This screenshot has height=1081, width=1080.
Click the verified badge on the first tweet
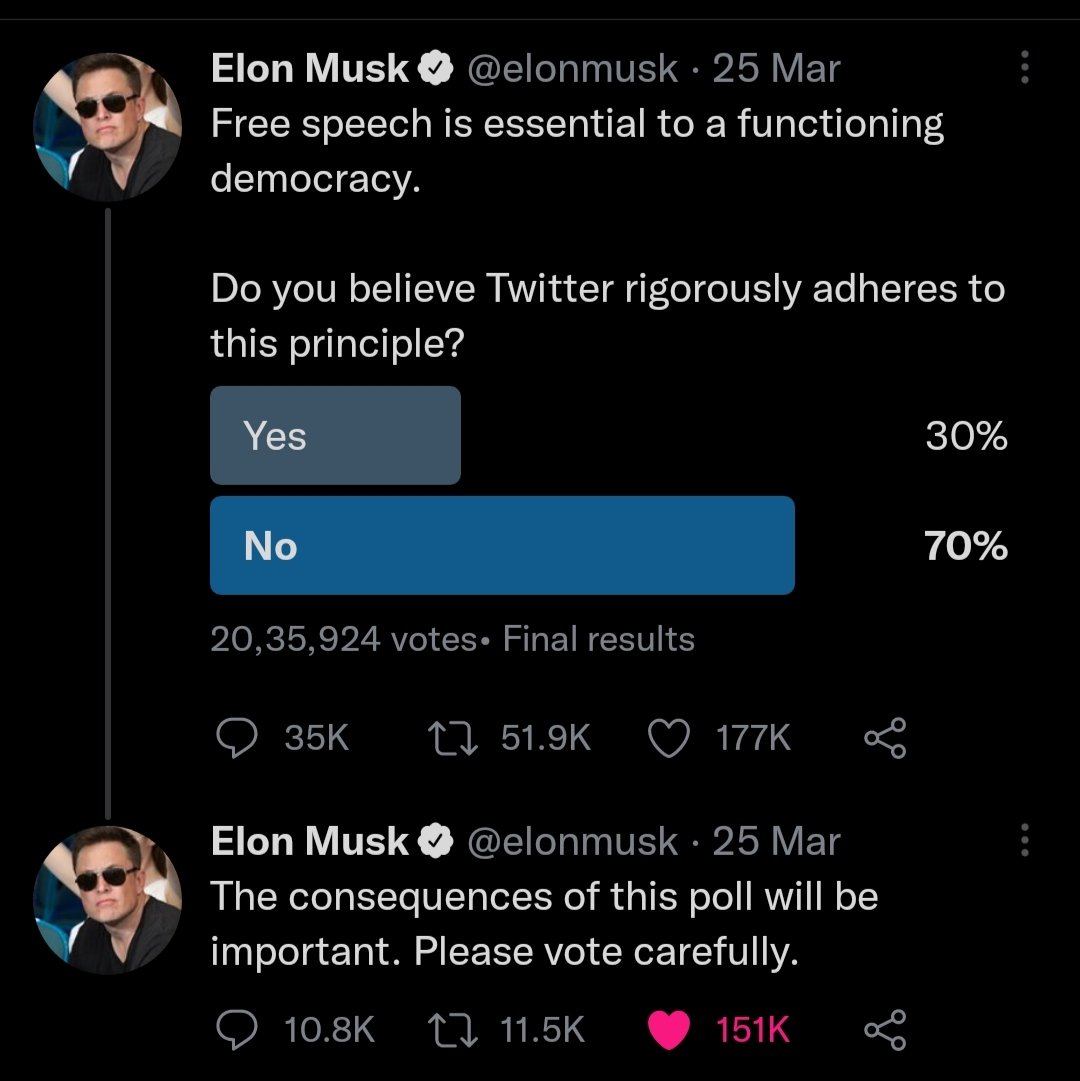[x=436, y=68]
